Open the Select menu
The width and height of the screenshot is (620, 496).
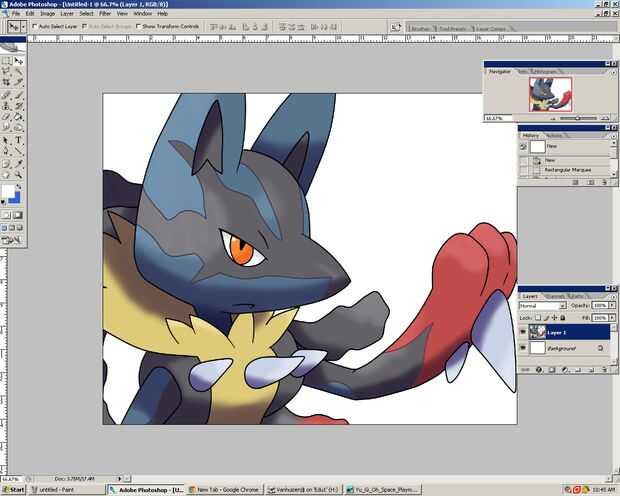point(86,13)
